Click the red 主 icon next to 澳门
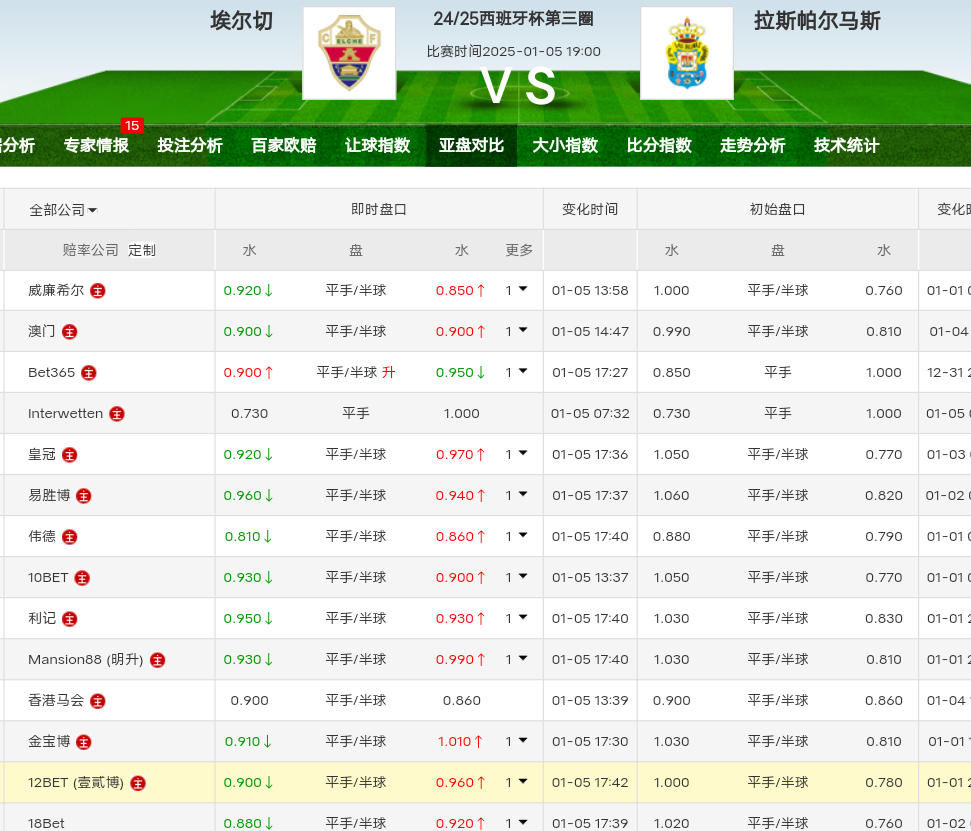This screenshot has width=971, height=831. [69, 332]
